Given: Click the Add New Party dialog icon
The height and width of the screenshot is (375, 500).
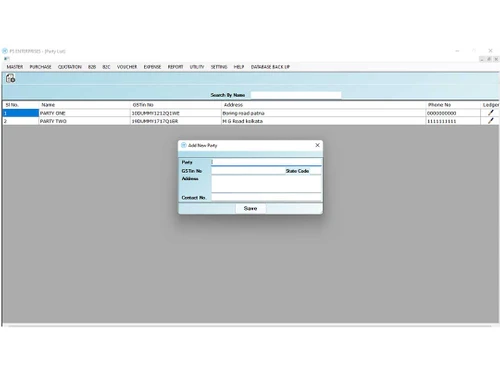Looking at the screenshot, I should [184, 145].
